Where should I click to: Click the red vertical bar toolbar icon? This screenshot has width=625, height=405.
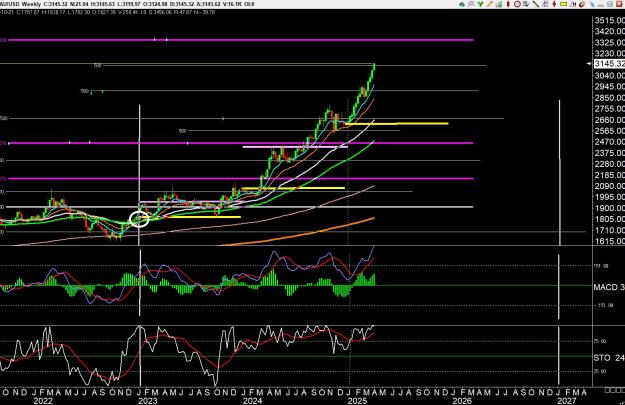point(508,4)
